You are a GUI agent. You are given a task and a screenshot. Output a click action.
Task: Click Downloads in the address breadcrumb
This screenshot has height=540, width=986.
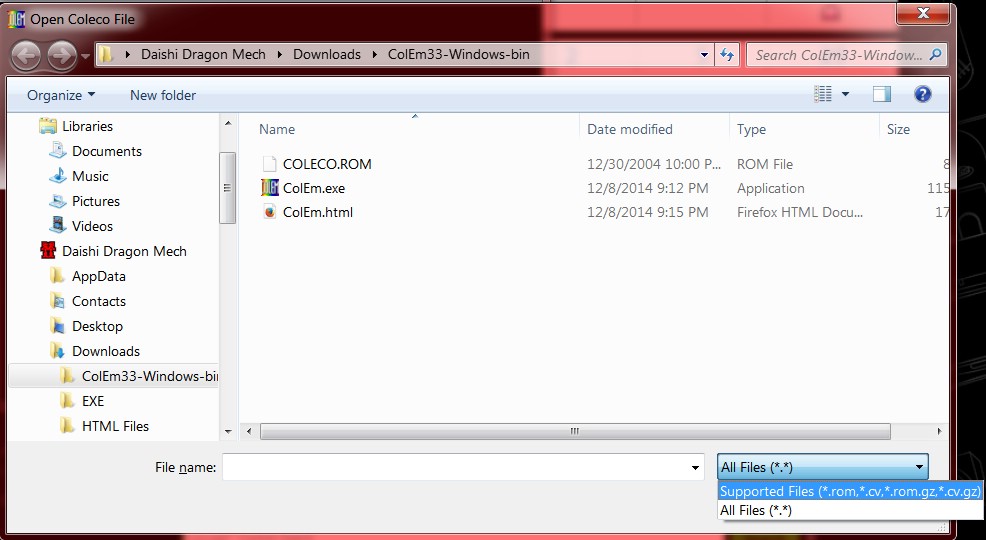(x=326, y=54)
